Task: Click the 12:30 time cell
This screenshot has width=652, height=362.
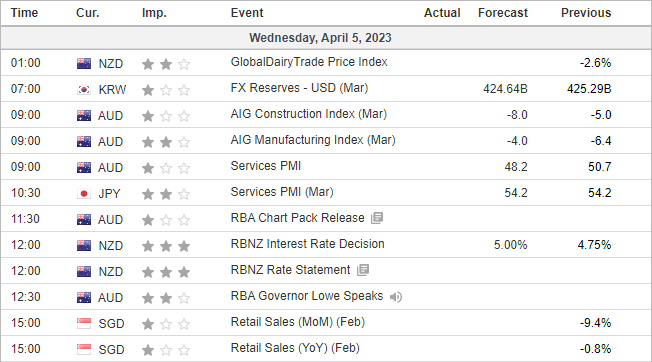Action: pyautogui.click(x=25, y=297)
